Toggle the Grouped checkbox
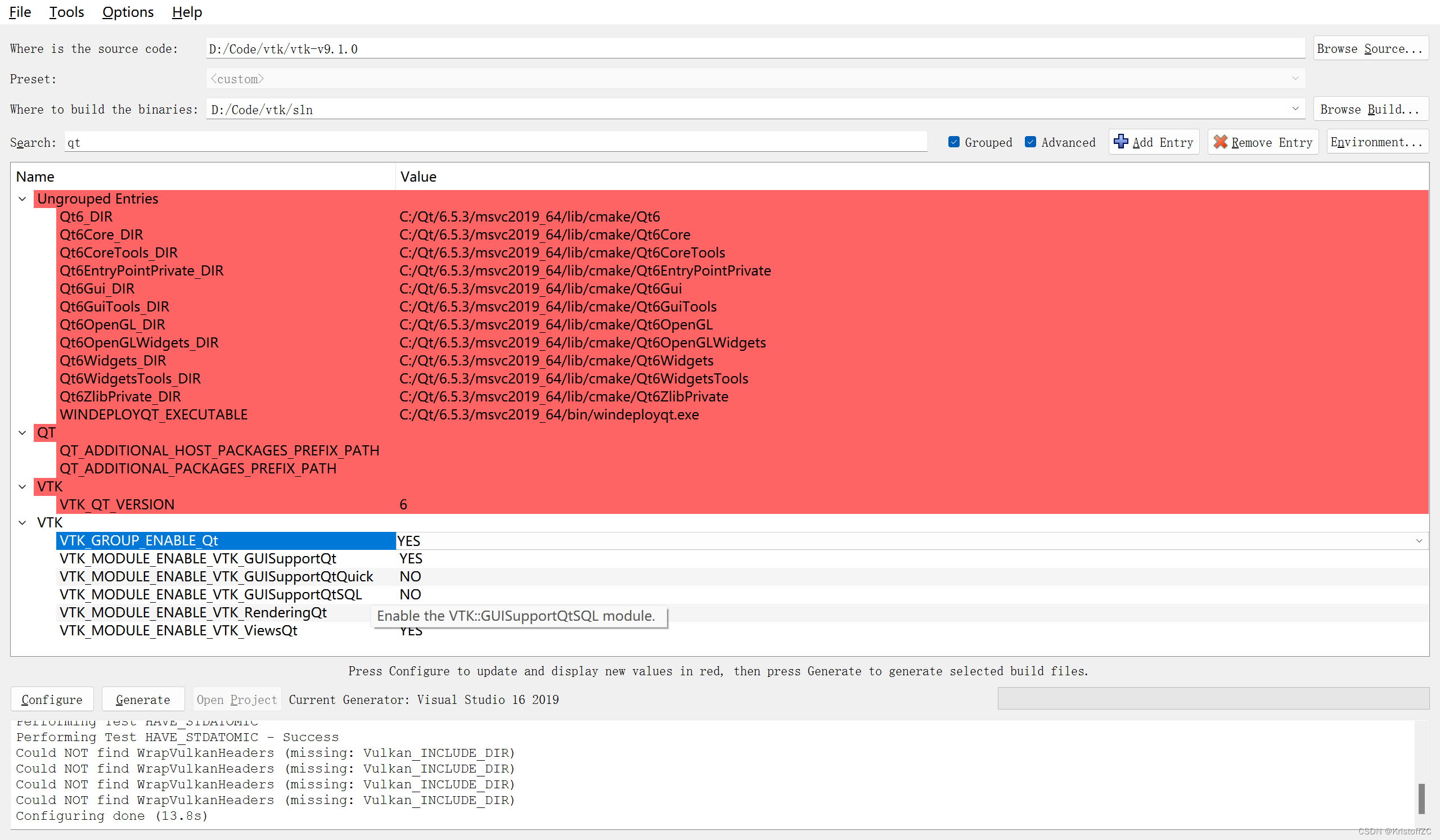Image resolution: width=1440 pixels, height=840 pixels. tap(953, 142)
